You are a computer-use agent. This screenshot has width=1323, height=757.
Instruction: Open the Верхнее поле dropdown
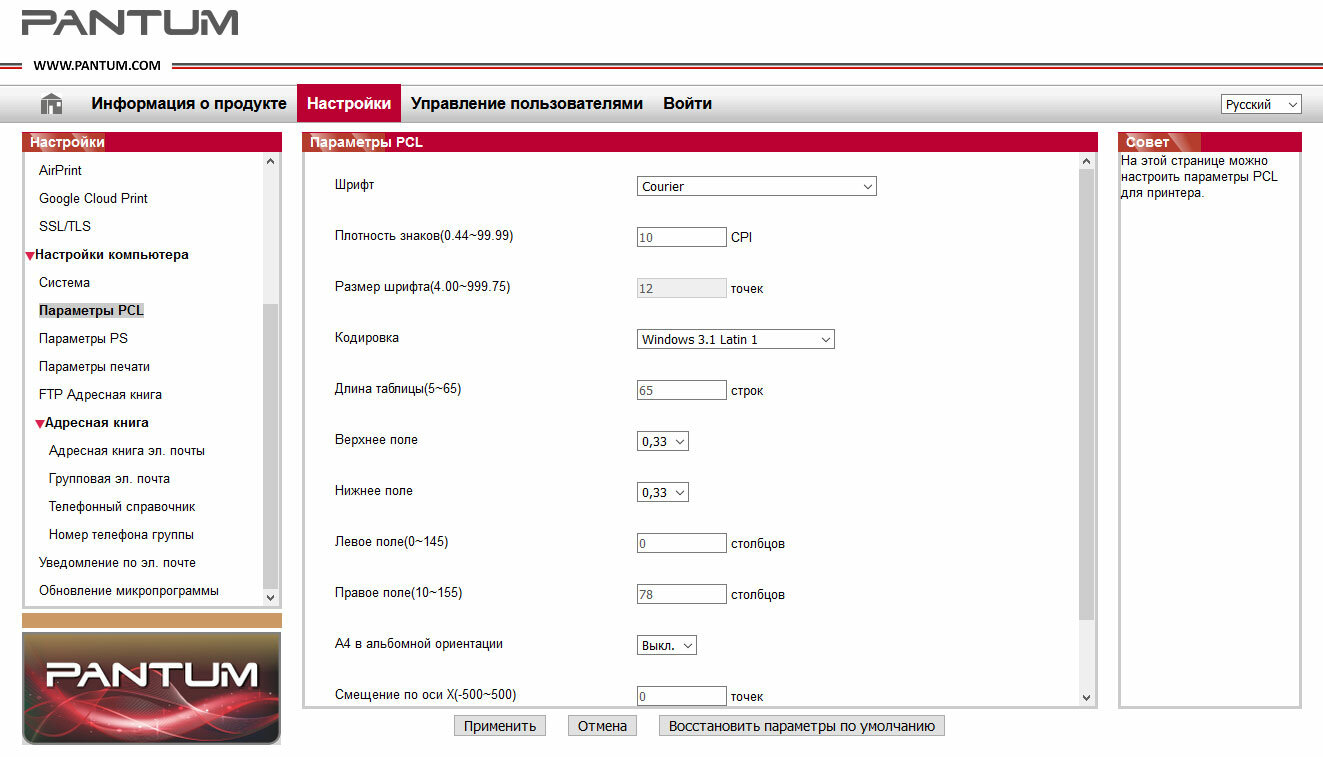coord(662,441)
